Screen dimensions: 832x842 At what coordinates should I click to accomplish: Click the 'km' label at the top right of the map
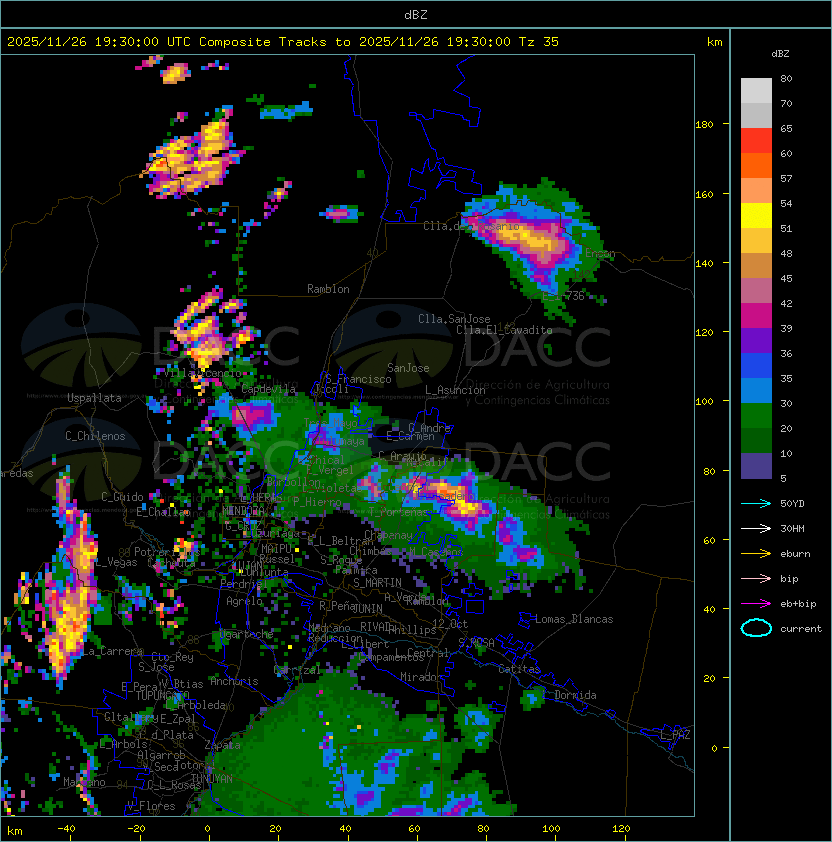tap(714, 42)
